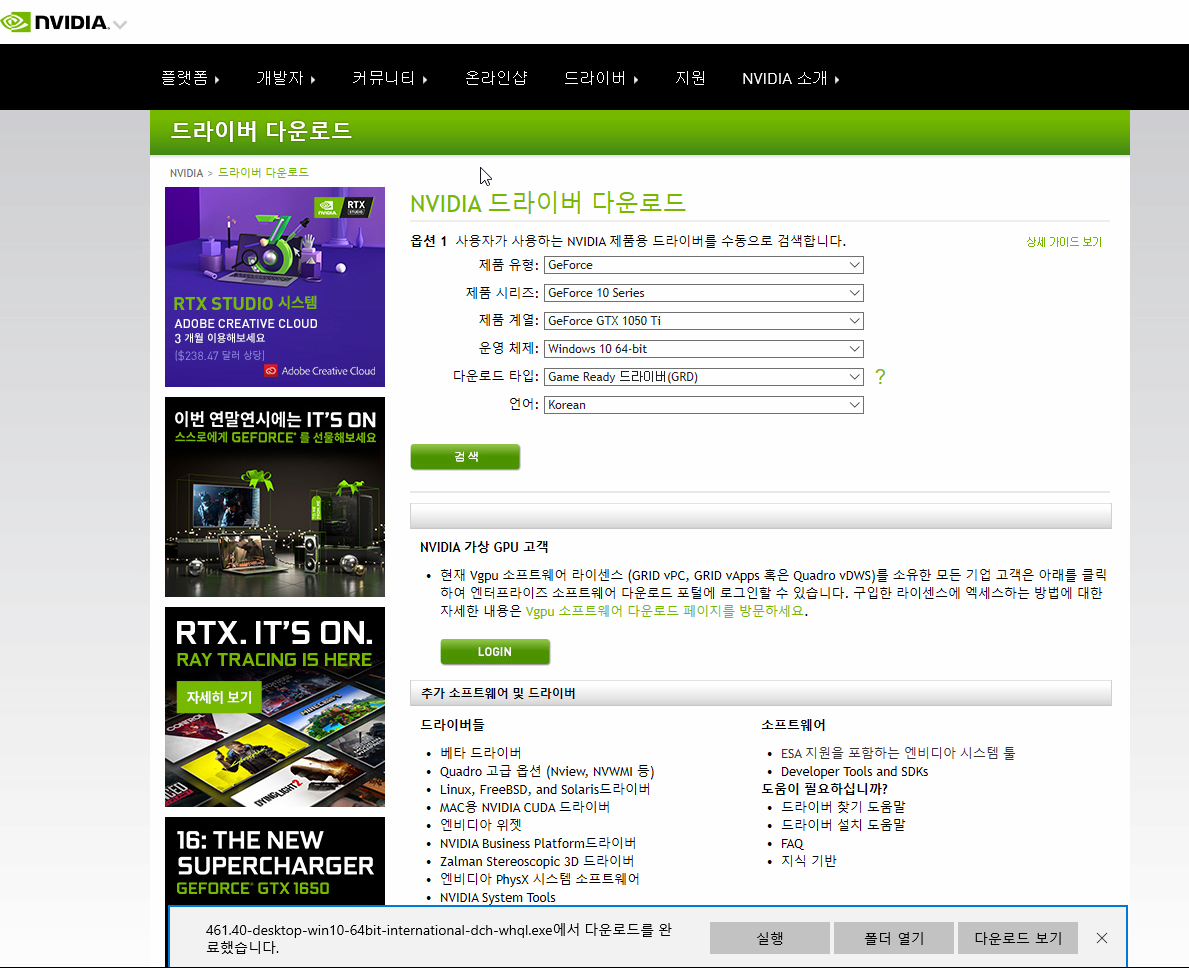
Task: Open the IT'S ON holiday GeForce banner
Action: coord(275,497)
